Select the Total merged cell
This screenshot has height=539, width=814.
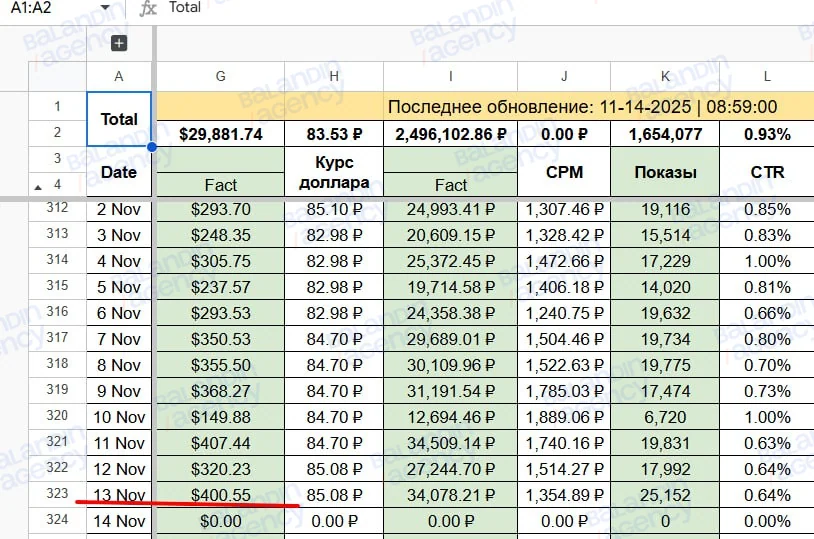coord(119,119)
